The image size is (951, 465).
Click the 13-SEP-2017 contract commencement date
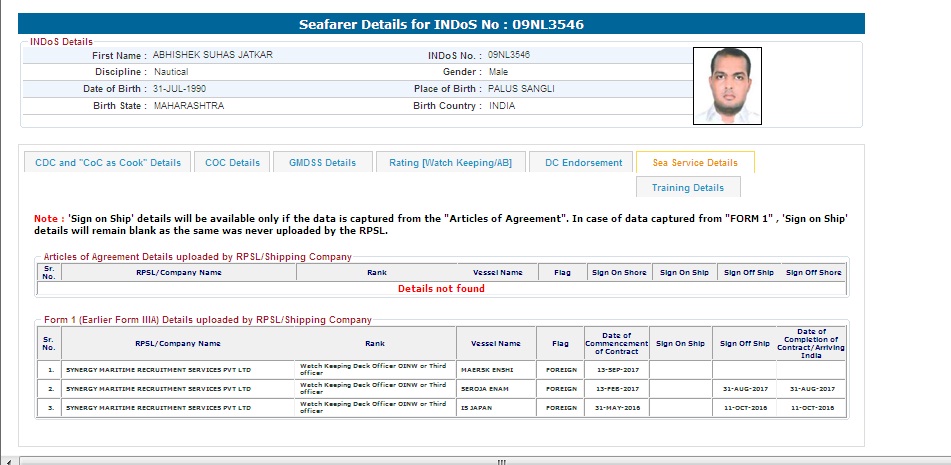coord(616,369)
